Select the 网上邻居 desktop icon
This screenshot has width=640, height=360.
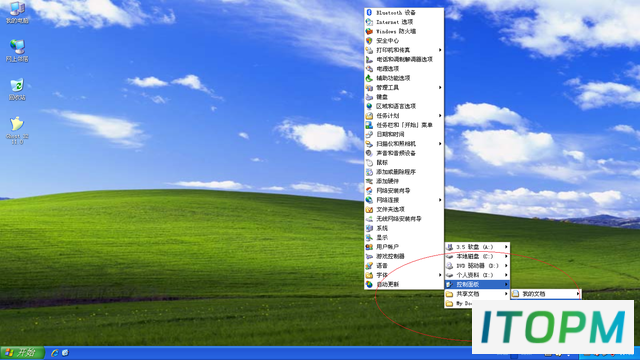(x=17, y=51)
